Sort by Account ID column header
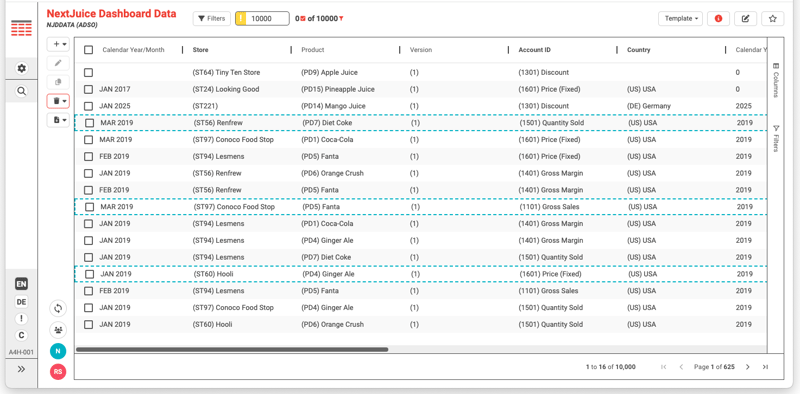800x394 pixels. 534,50
